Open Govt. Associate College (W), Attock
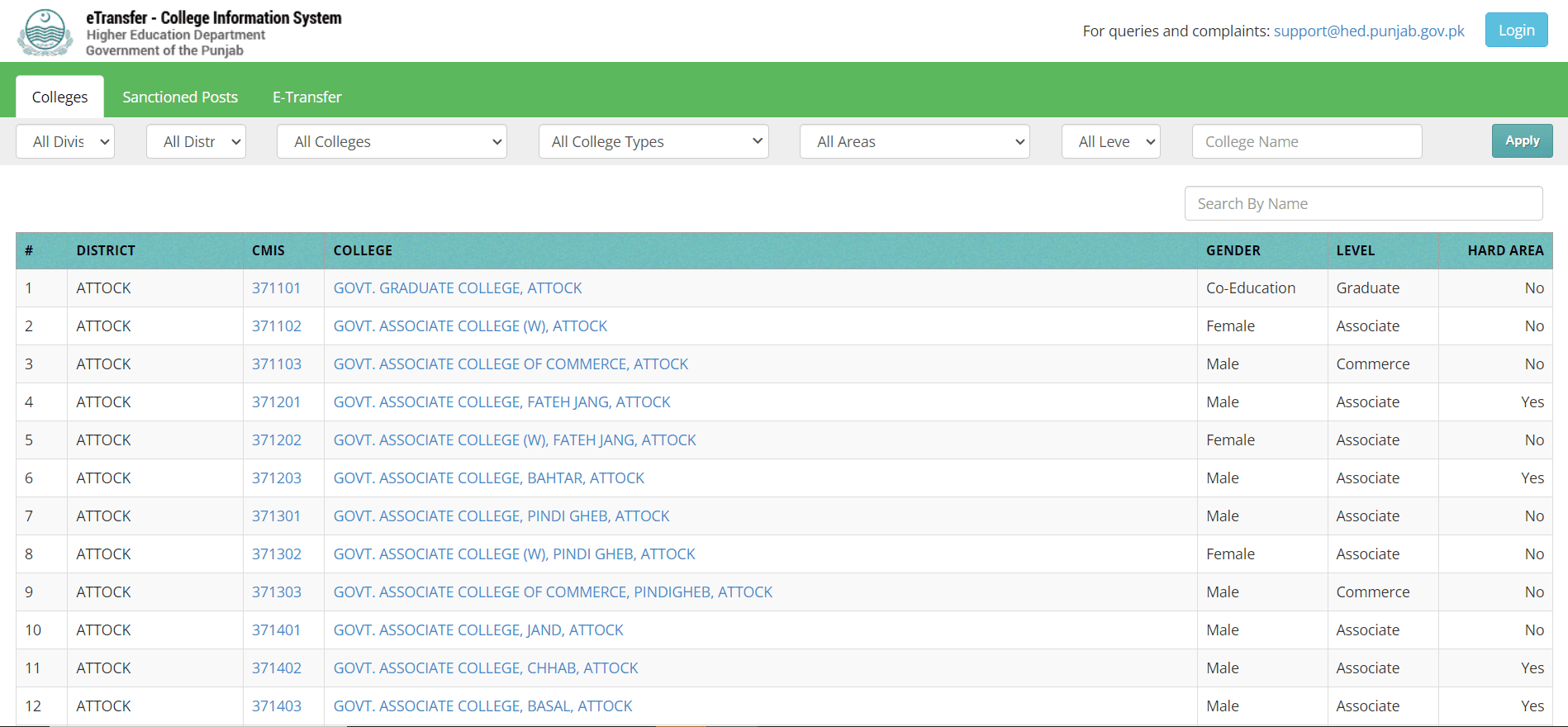Image resolution: width=1568 pixels, height=727 pixels. coord(470,326)
